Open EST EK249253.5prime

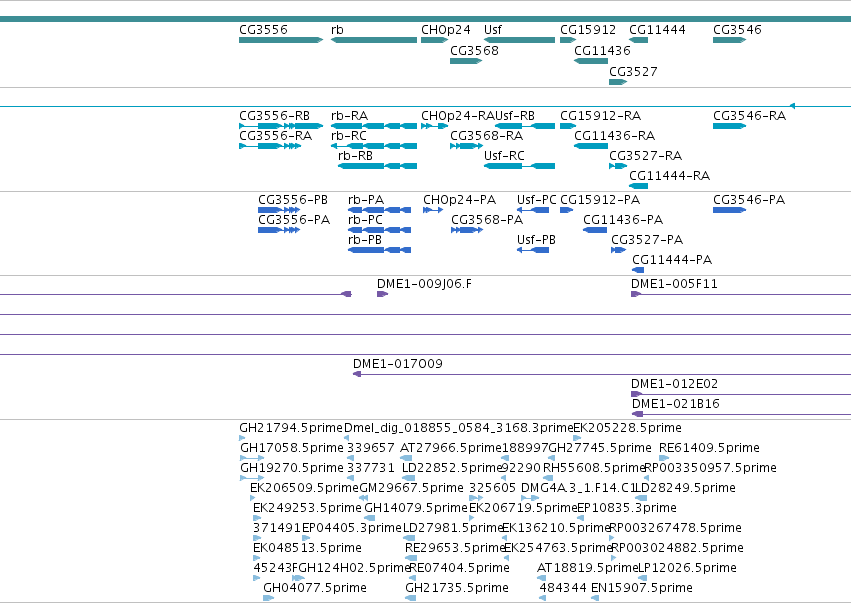point(257,518)
